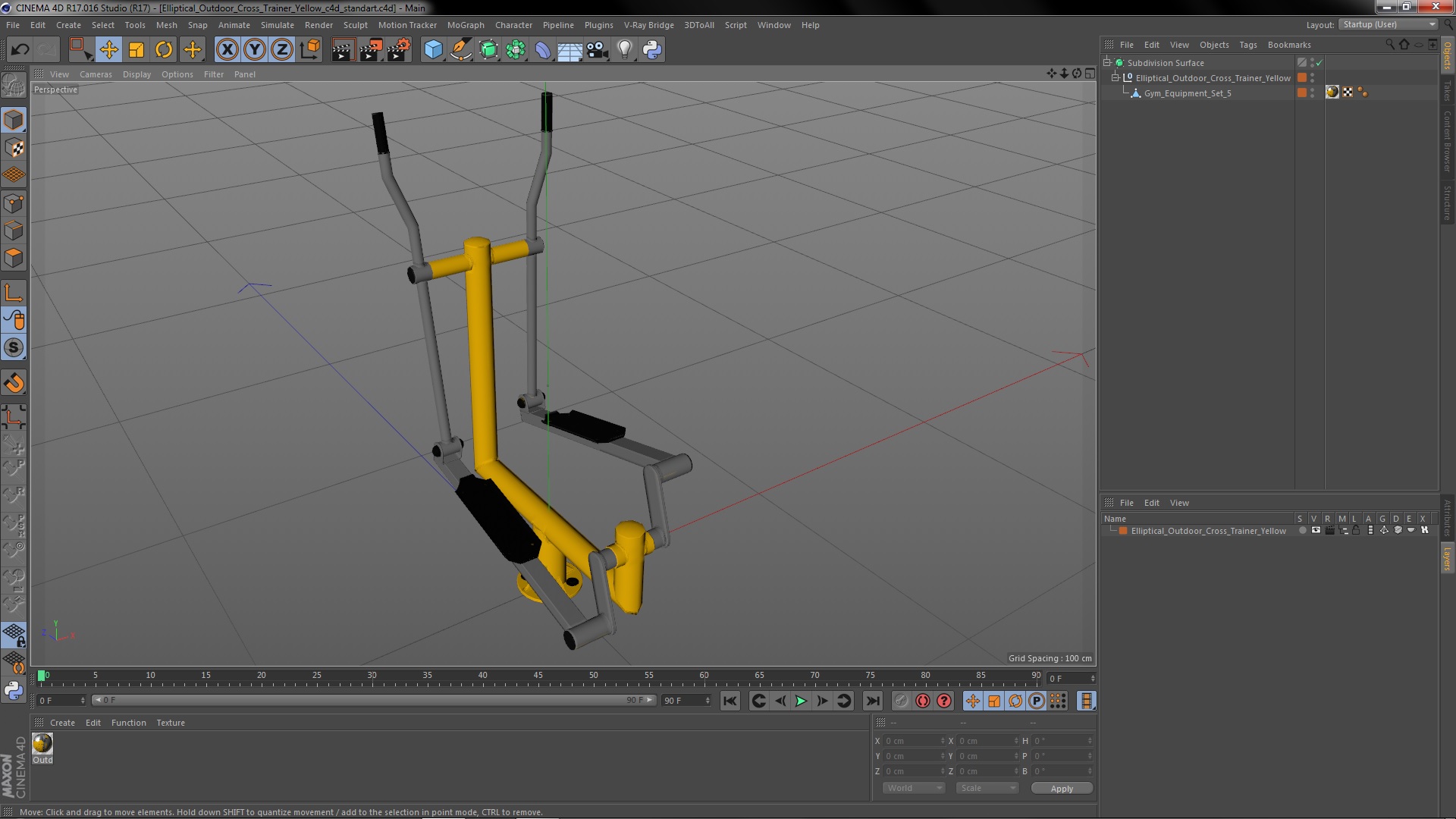The height and width of the screenshot is (819, 1456).
Task: Add a Cube primitive object
Action: click(433, 50)
